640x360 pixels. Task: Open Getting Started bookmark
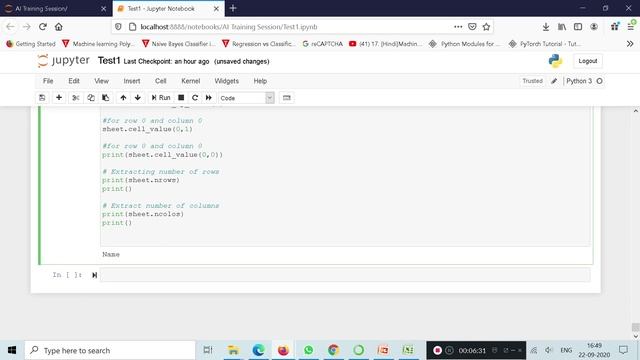(x=31, y=44)
